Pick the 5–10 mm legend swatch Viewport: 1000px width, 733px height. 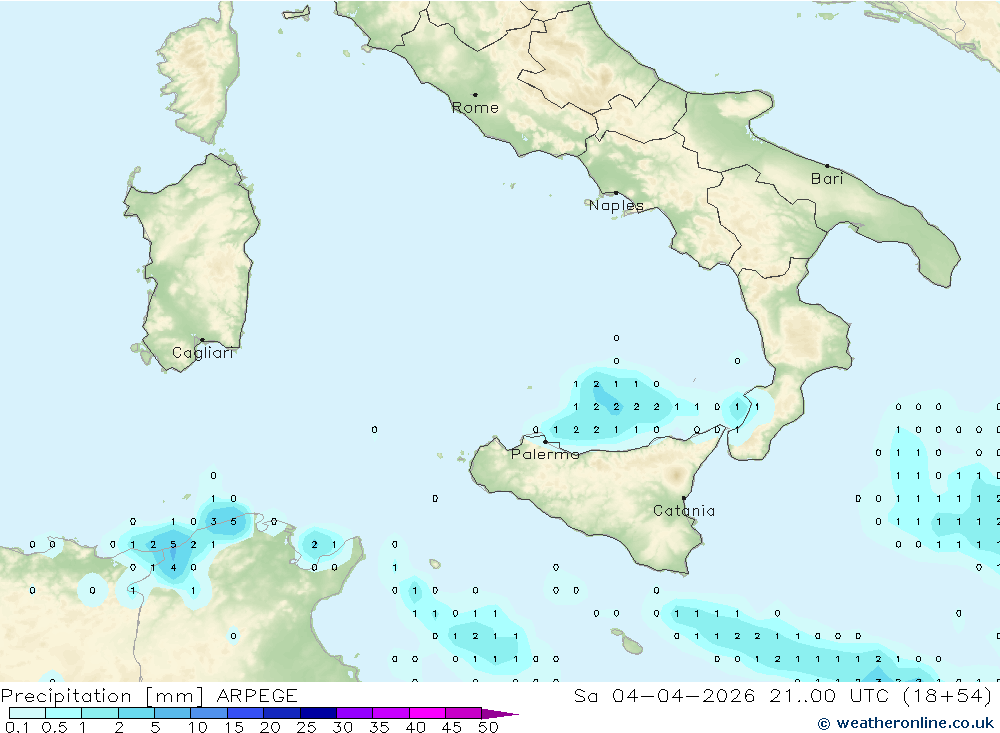click(x=172, y=713)
